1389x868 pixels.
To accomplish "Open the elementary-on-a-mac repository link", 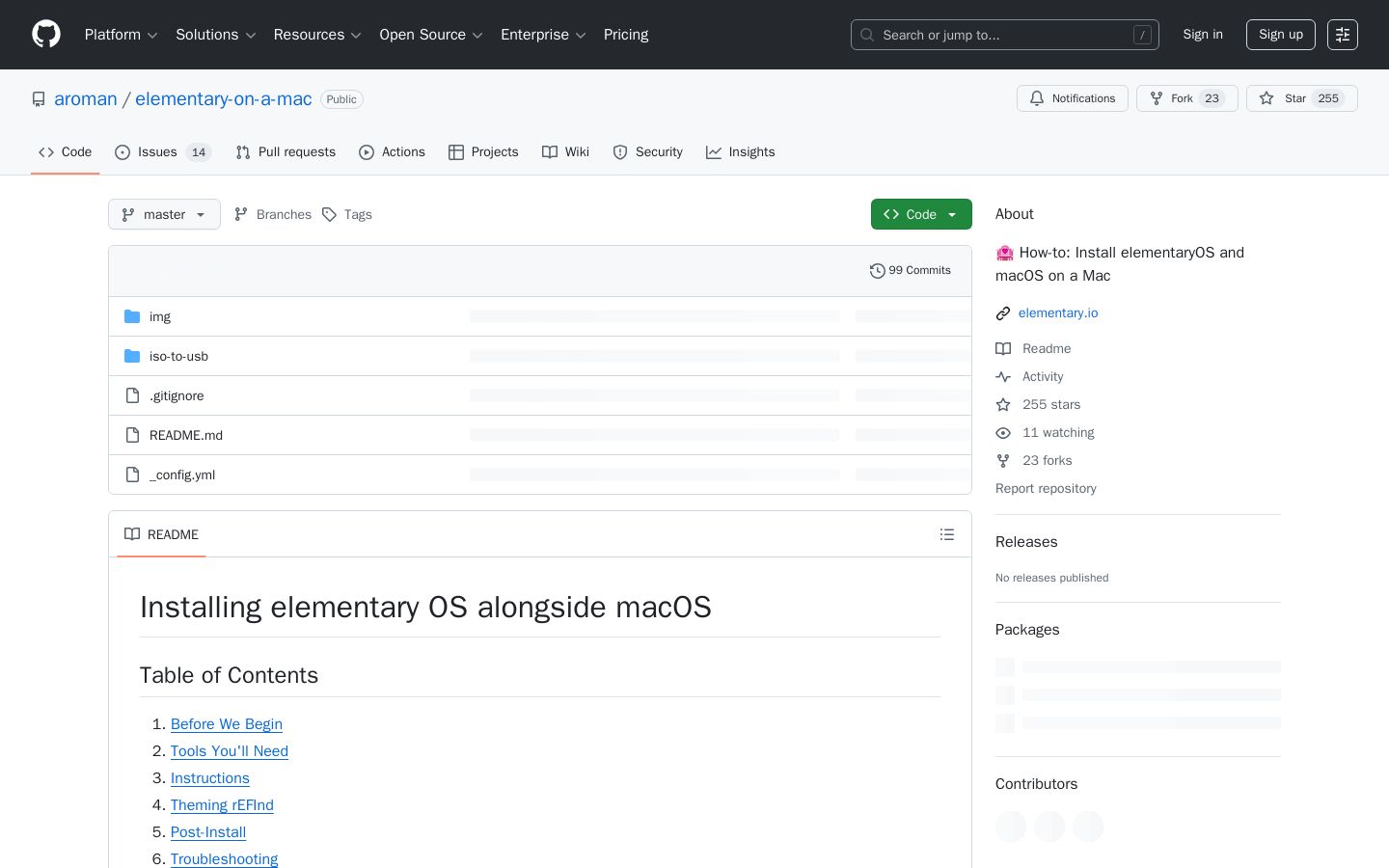I will click(224, 99).
